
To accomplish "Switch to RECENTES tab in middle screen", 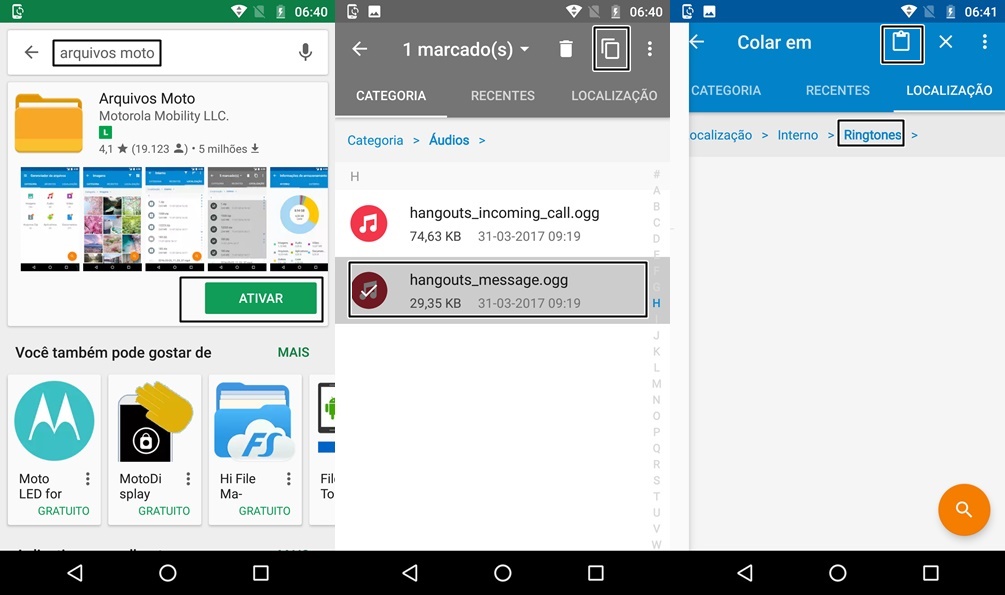I will click(x=502, y=96).
